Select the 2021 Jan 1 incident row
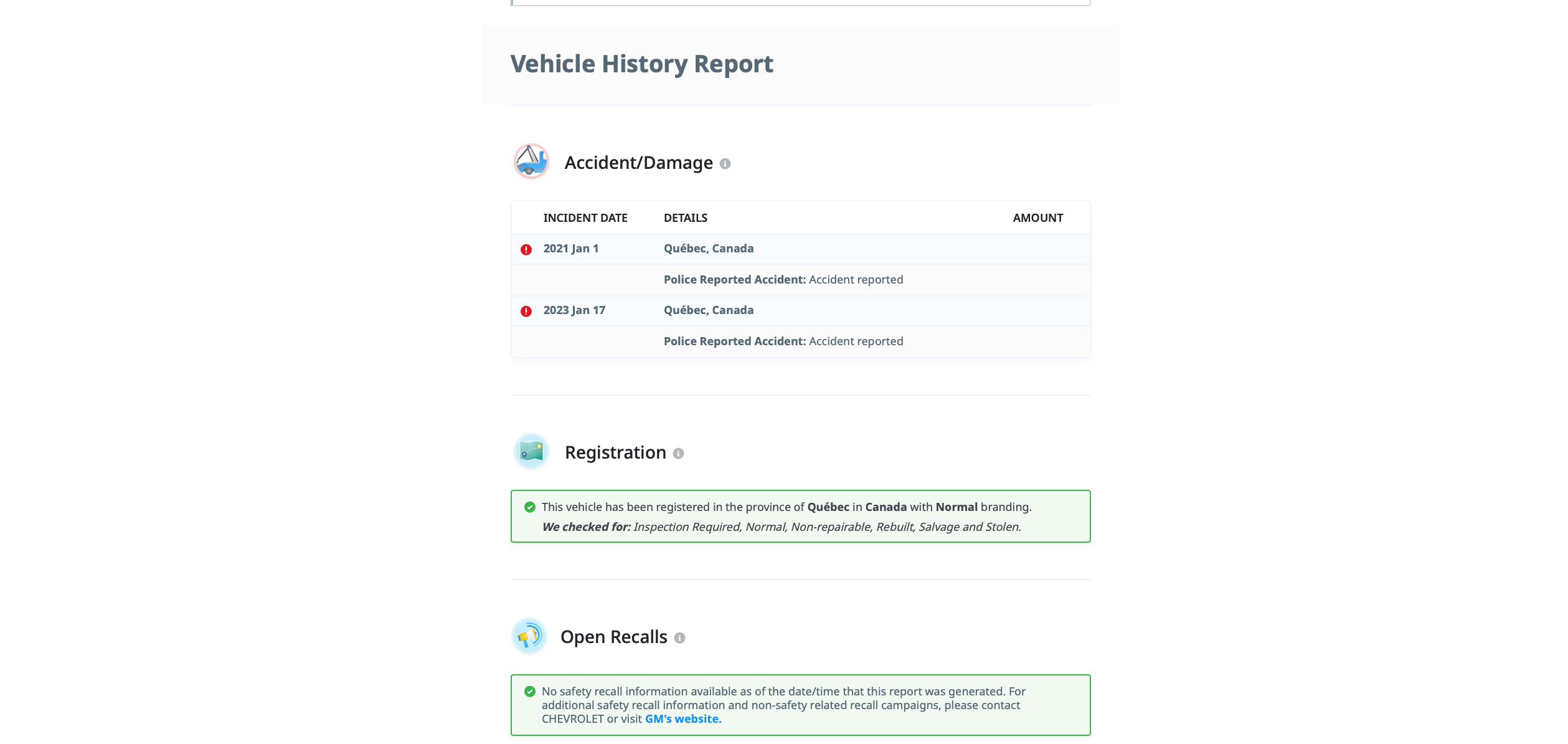 (801, 249)
